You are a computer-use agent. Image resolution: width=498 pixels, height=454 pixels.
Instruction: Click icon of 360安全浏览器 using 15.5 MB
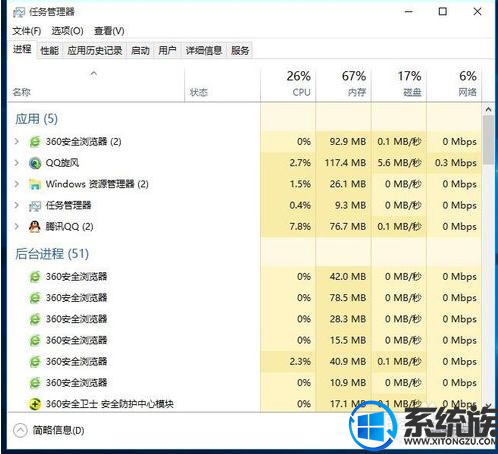point(35,341)
